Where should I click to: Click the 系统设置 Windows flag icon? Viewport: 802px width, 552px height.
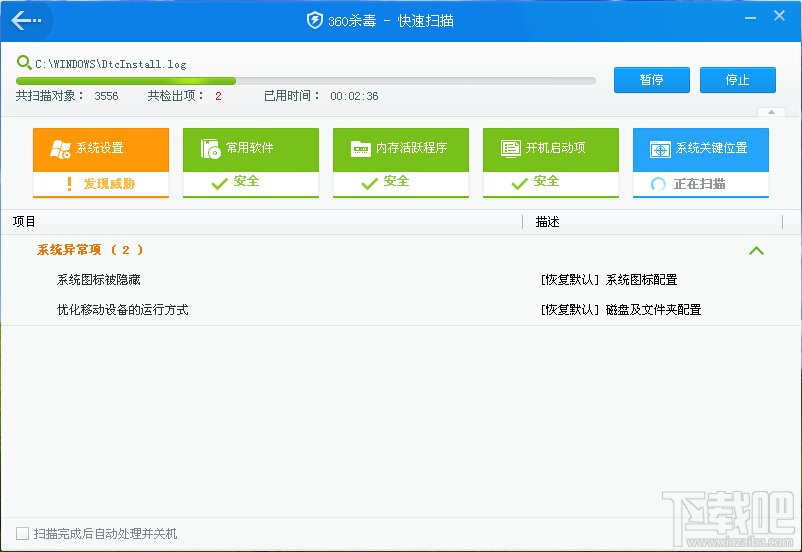60,148
